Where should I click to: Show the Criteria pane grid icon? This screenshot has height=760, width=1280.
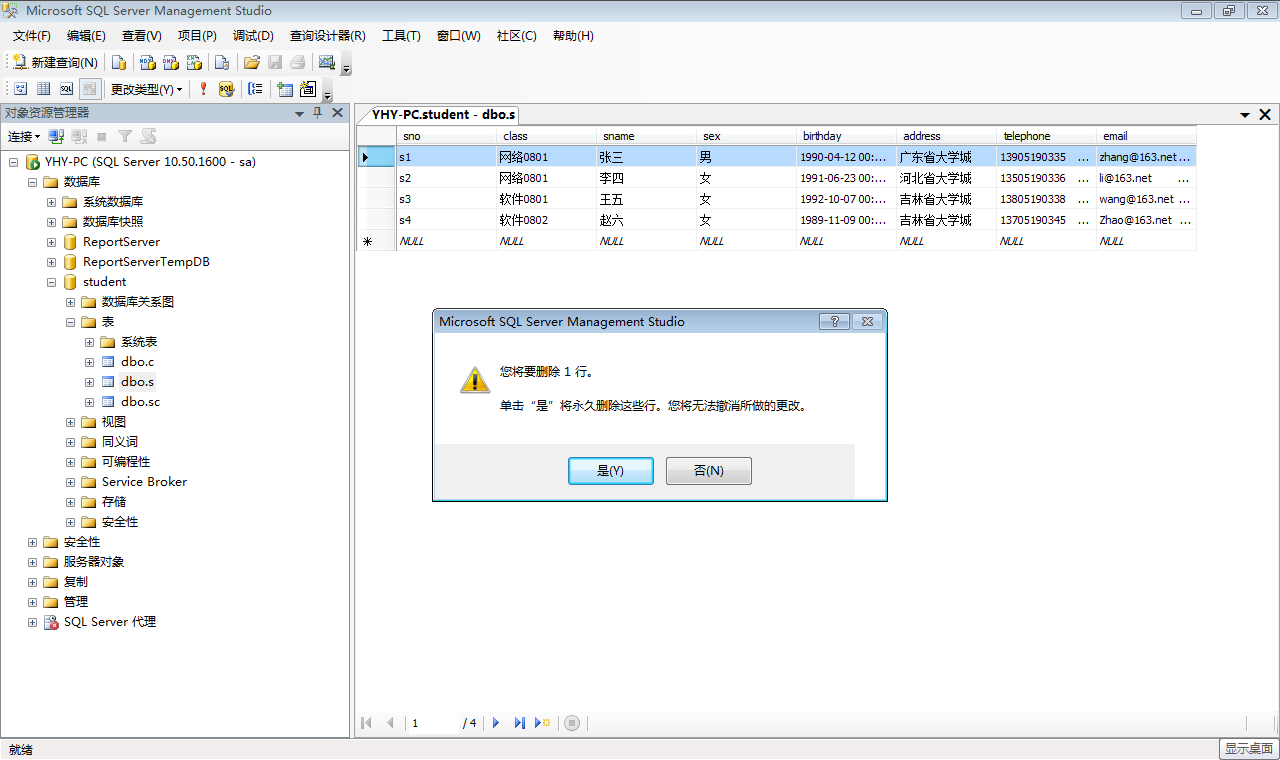tap(43, 89)
